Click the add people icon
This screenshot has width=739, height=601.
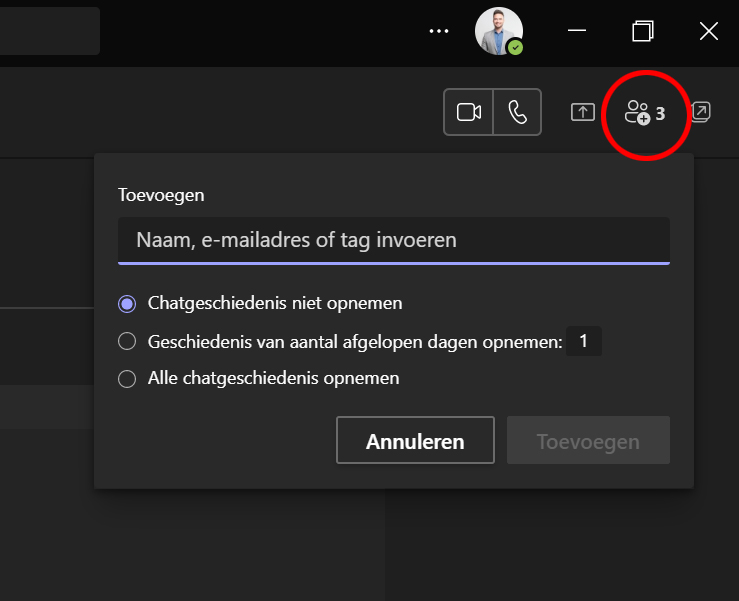pyautogui.click(x=637, y=113)
